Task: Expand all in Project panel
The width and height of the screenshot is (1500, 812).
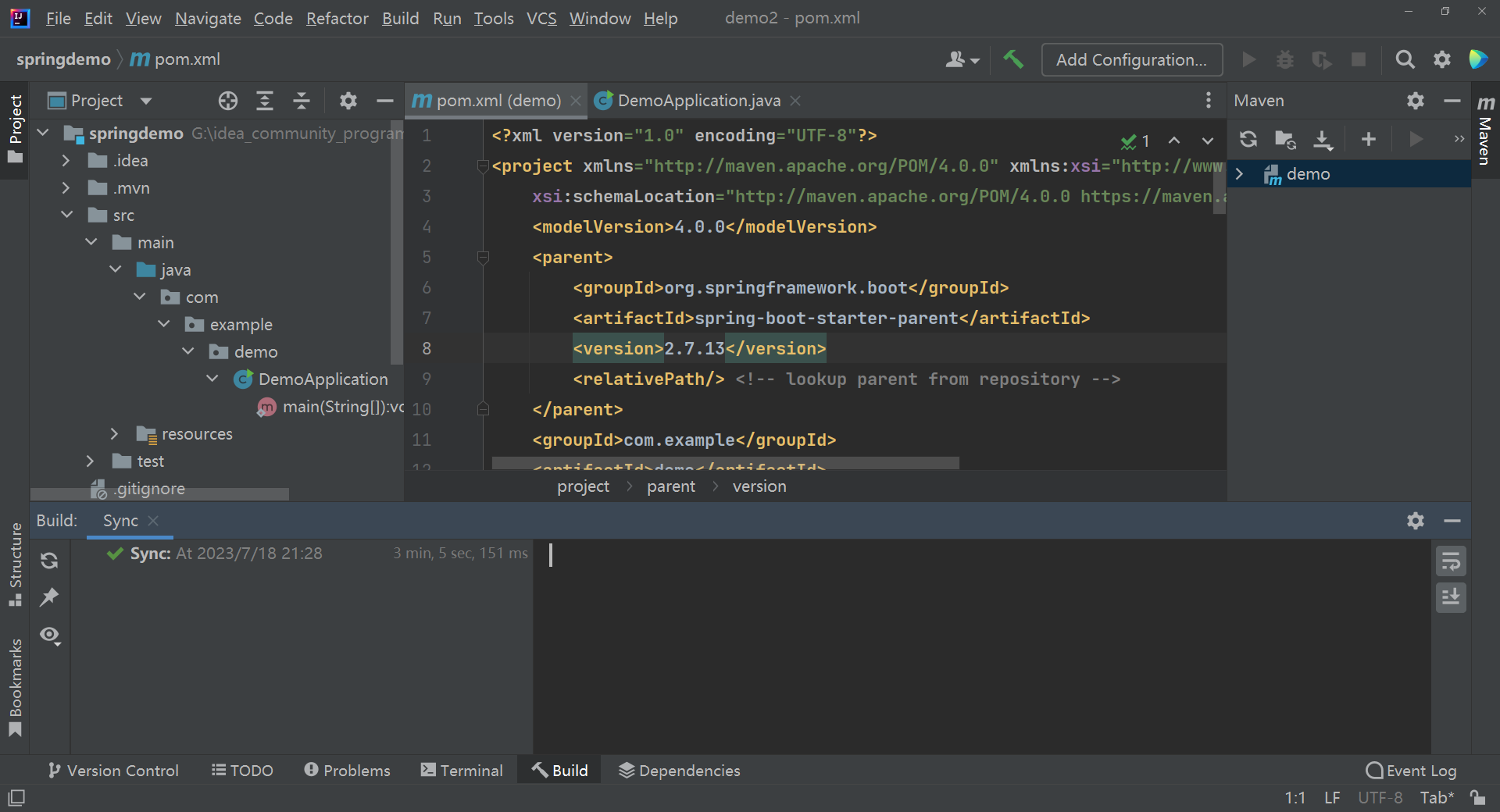Action: coord(265,101)
